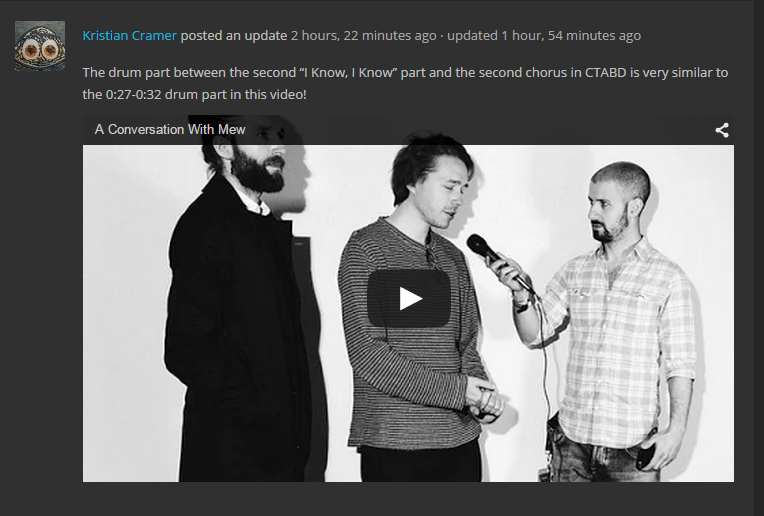Open Kristian Cramer's profile link

click(129, 36)
